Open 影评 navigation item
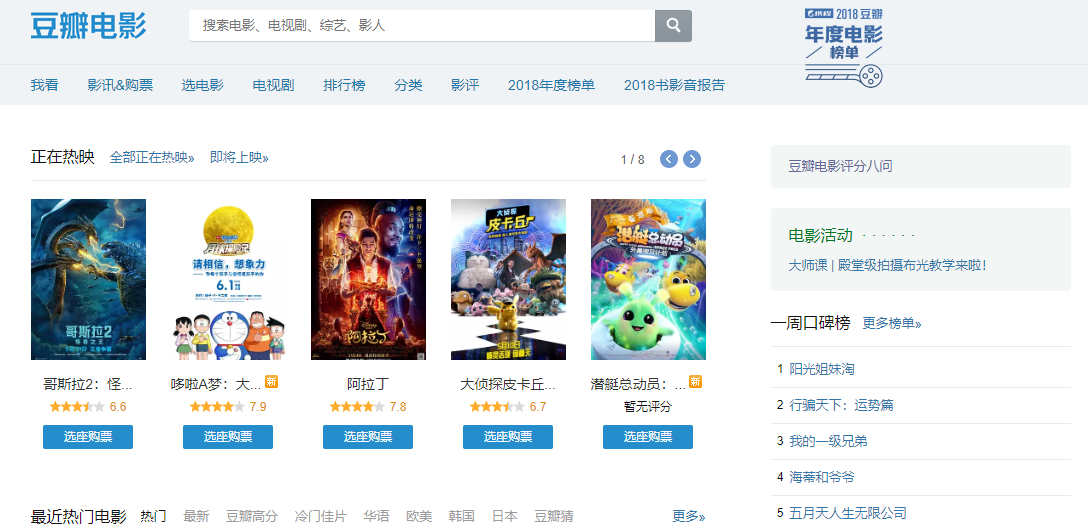 click(x=465, y=85)
